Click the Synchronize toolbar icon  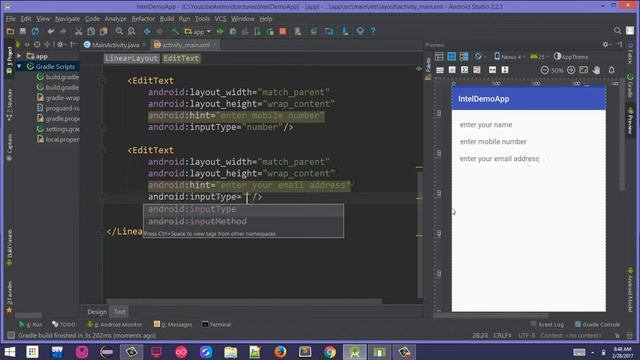click(36, 31)
